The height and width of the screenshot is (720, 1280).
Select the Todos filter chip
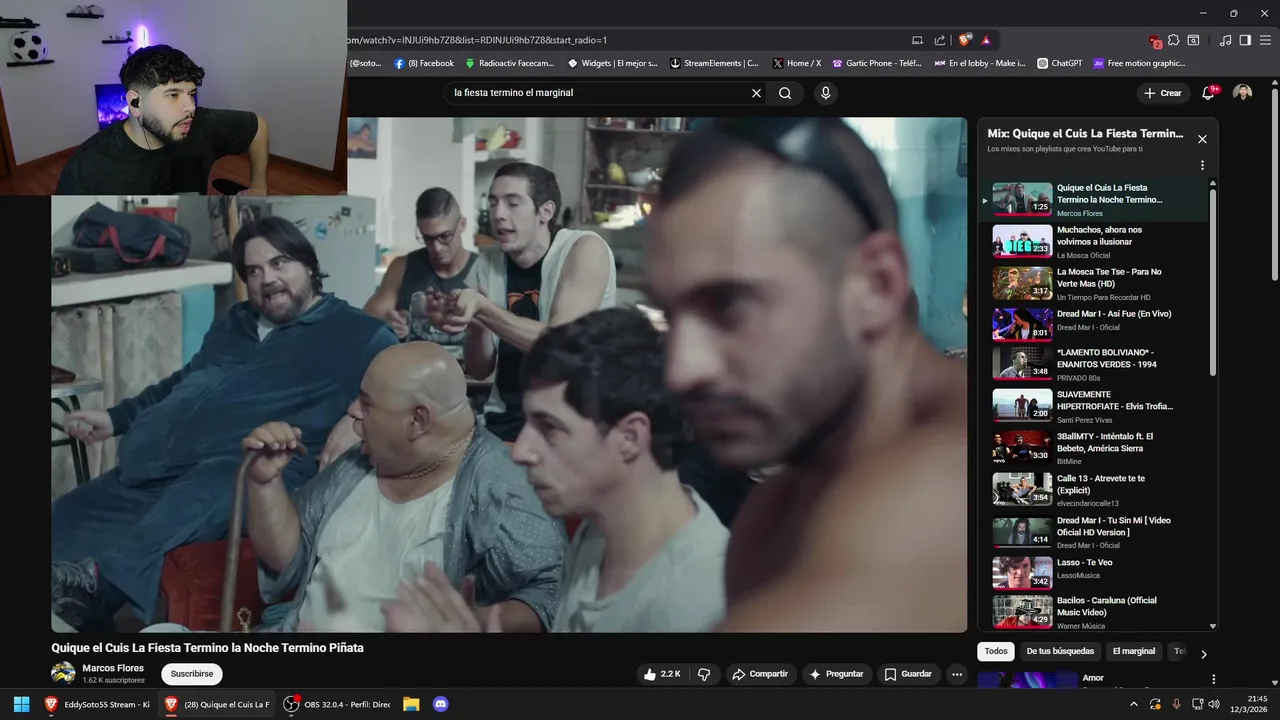coord(996,651)
